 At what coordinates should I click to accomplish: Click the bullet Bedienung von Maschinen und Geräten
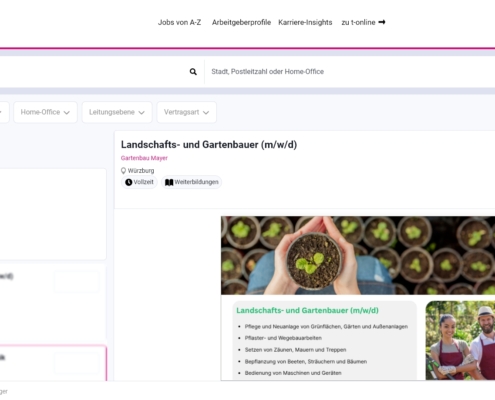click(293, 373)
